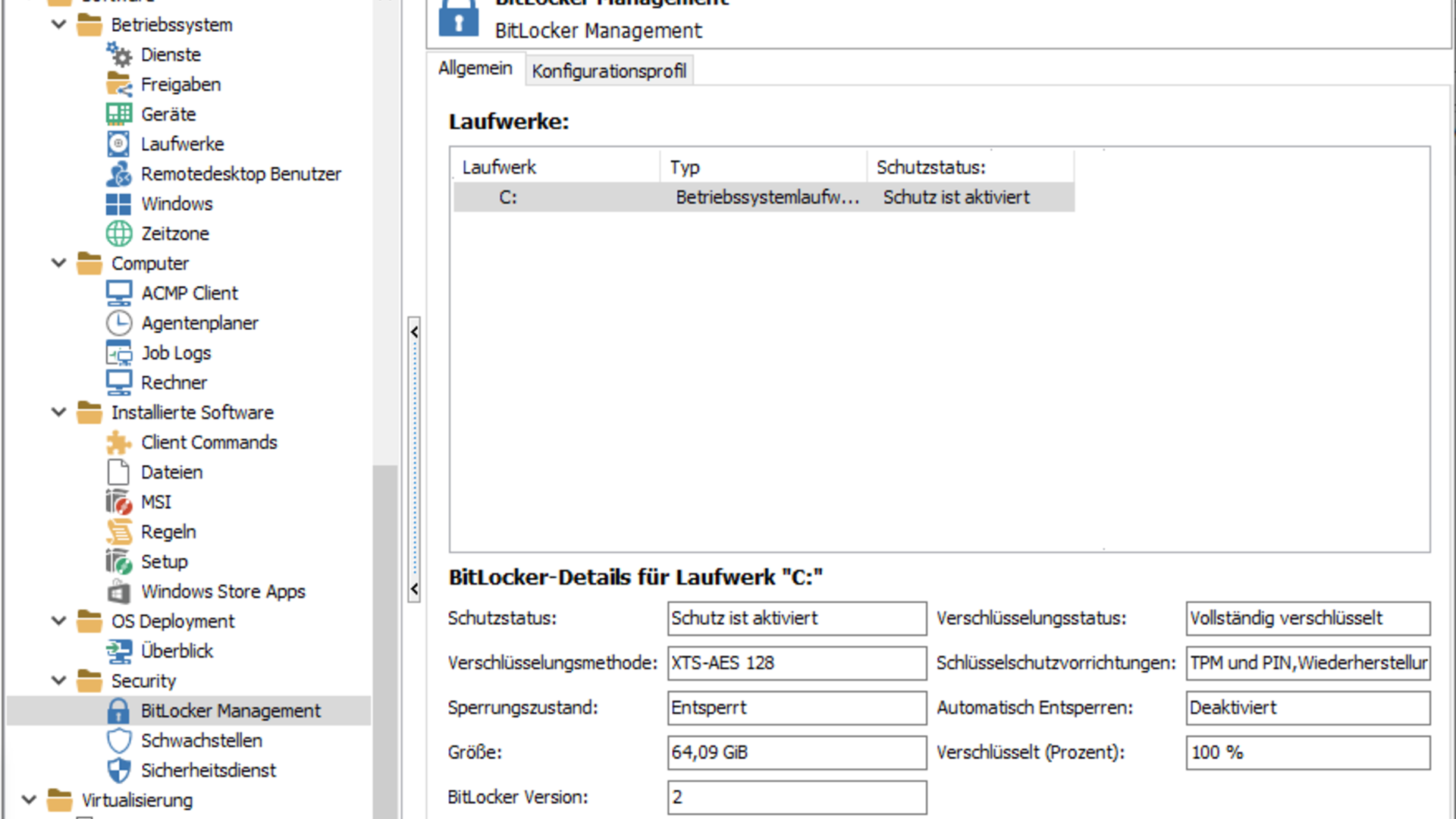Viewport: 1456px width, 819px height.
Task: Click the Laufwerke: section heading
Action: pyautogui.click(x=509, y=121)
